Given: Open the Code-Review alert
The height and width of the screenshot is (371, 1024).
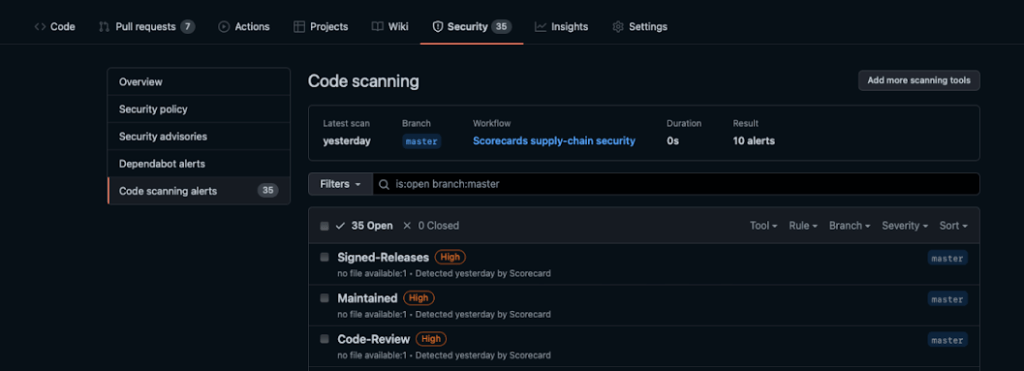Looking at the screenshot, I should (374, 339).
